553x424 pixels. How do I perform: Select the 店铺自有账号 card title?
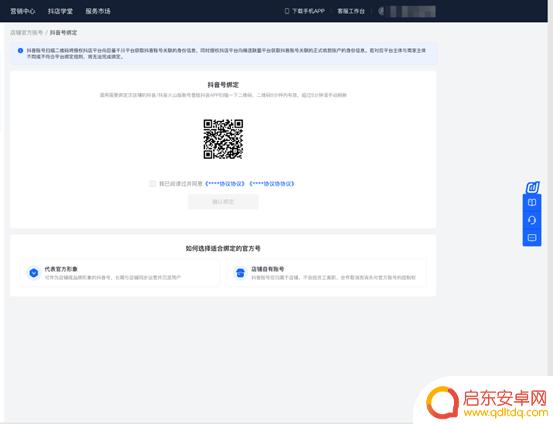(x=267, y=269)
